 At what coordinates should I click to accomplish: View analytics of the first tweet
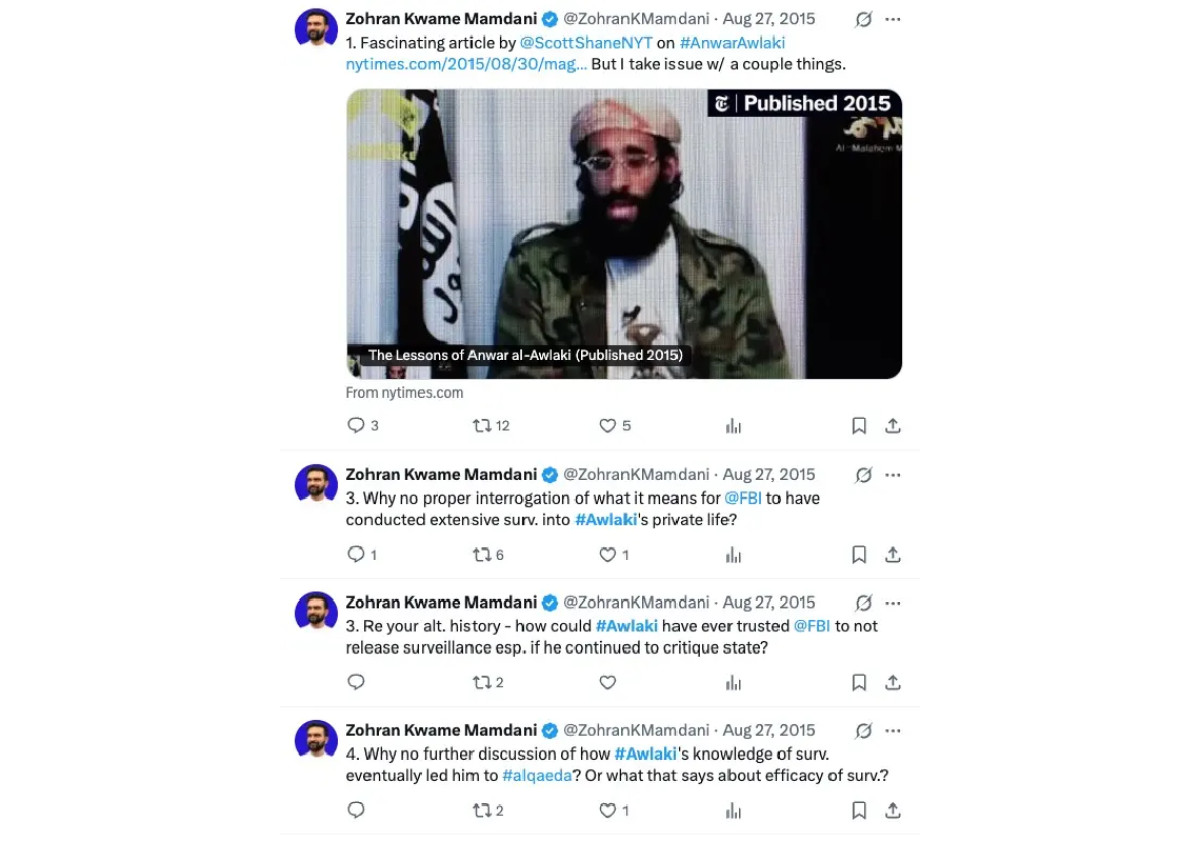(733, 425)
